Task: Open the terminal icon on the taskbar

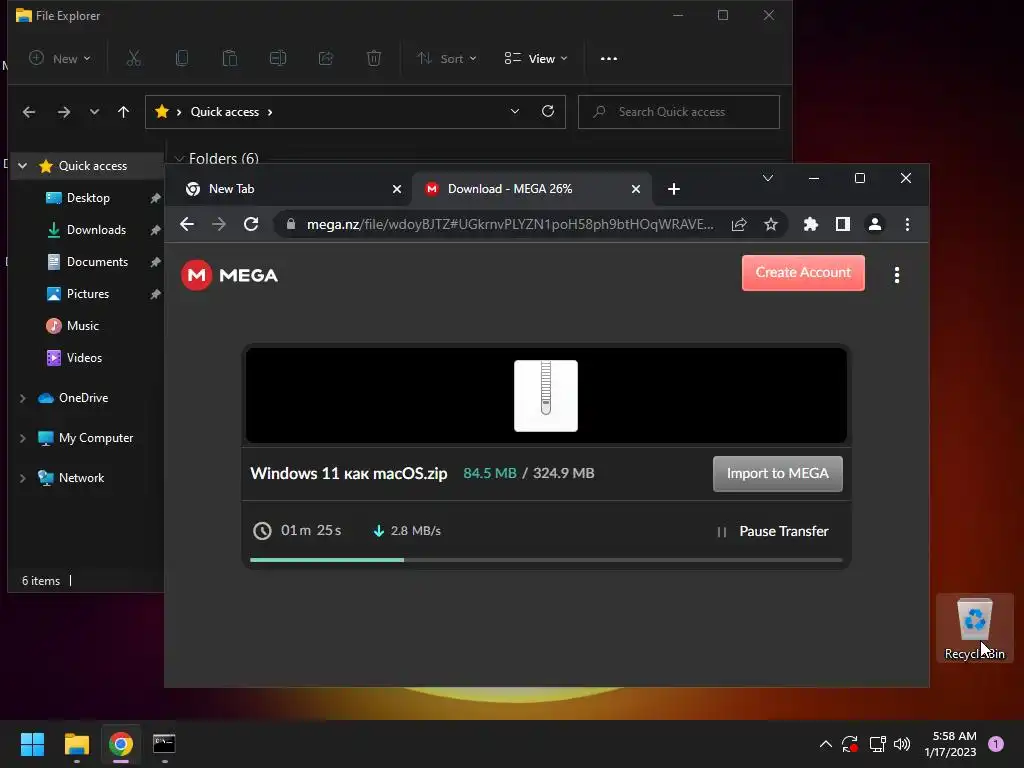Action: pyautogui.click(x=164, y=744)
